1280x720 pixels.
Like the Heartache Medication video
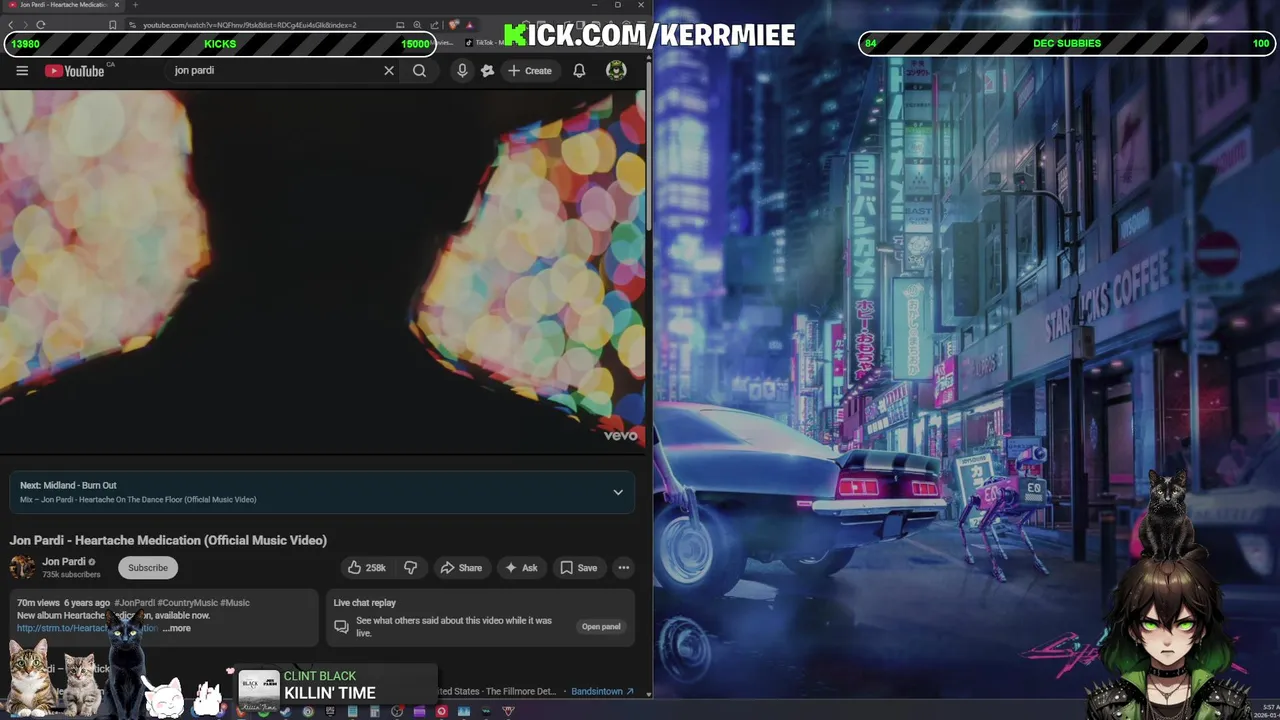coord(366,567)
